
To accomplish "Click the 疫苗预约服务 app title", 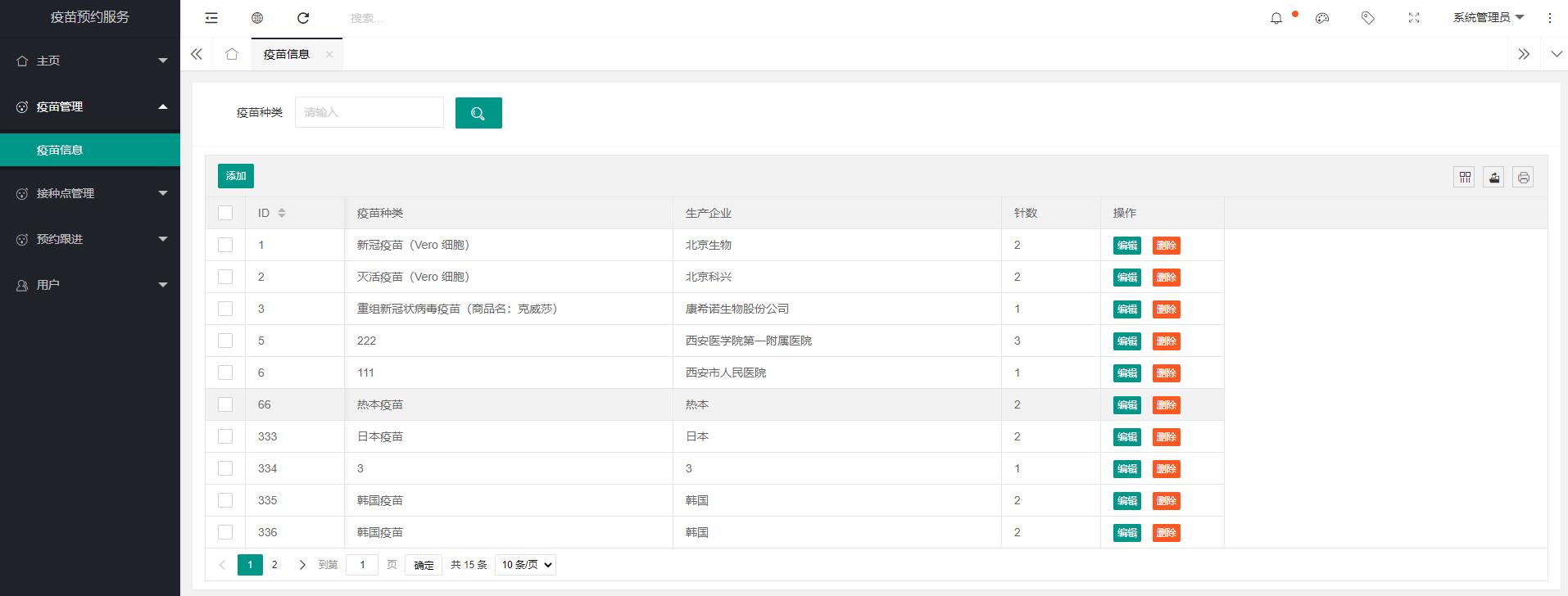I will [x=90, y=17].
